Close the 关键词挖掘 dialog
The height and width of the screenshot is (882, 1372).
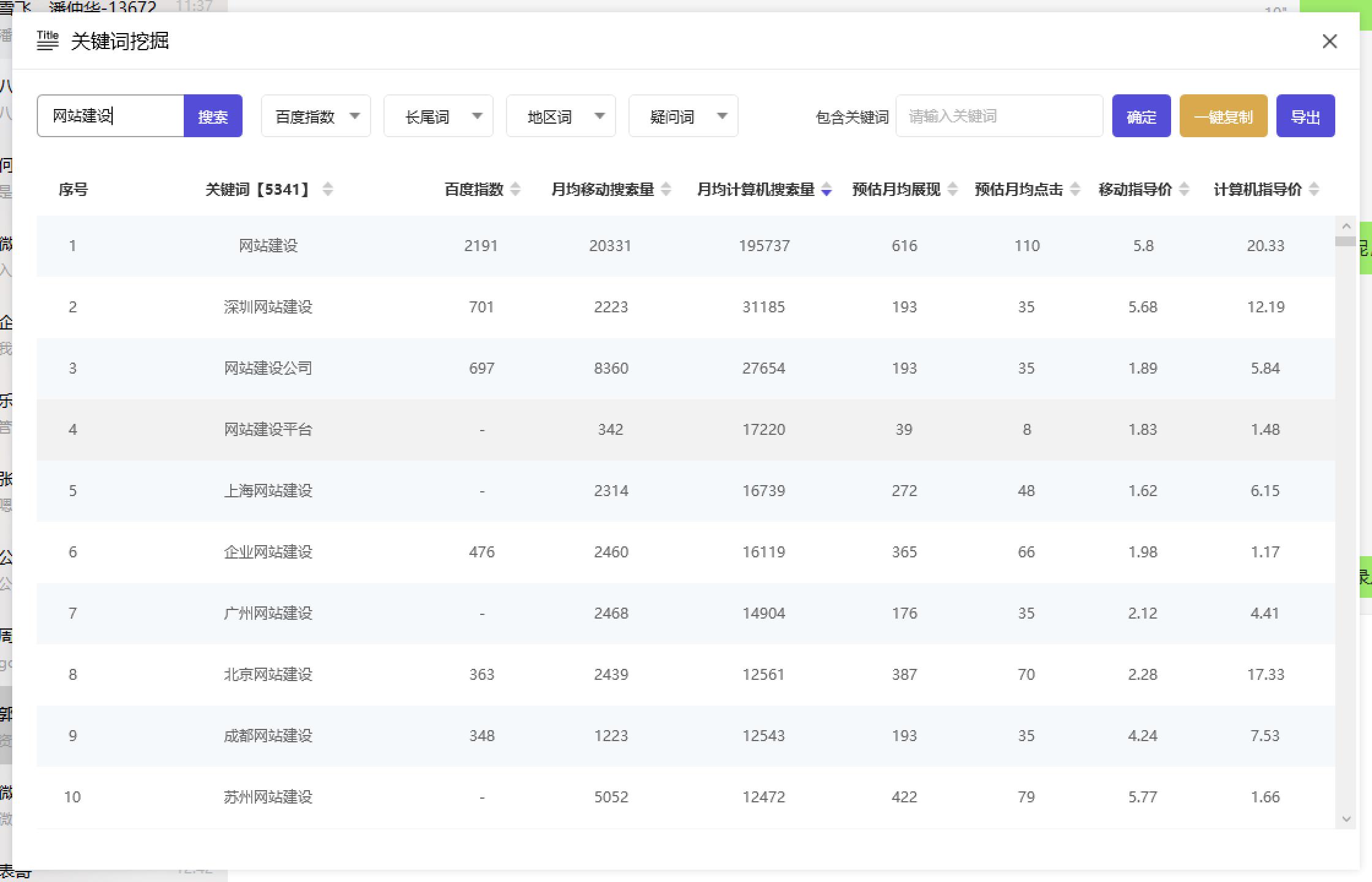(1329, 42)
